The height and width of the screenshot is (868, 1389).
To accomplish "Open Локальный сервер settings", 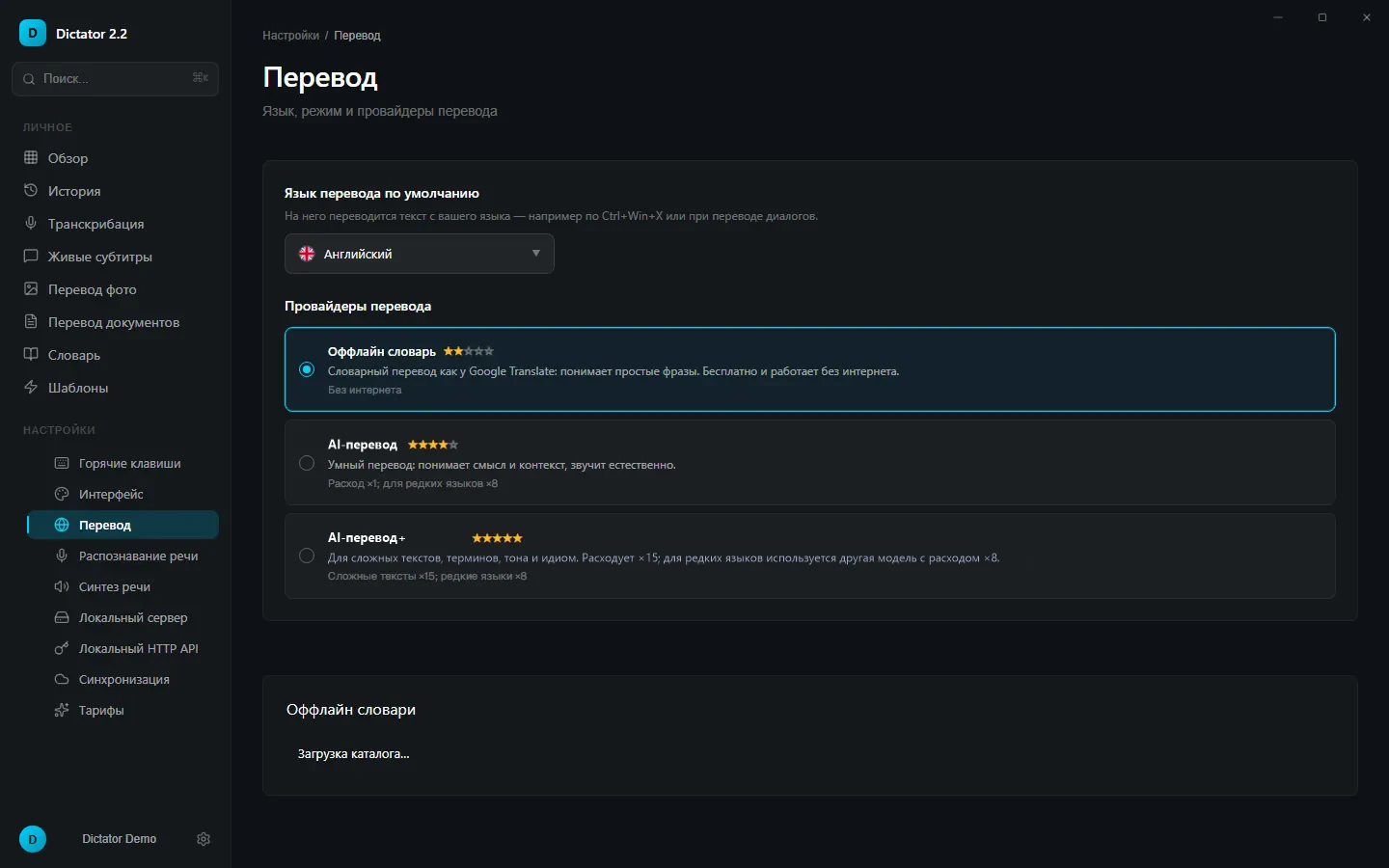I will click(x=123, y=617).
